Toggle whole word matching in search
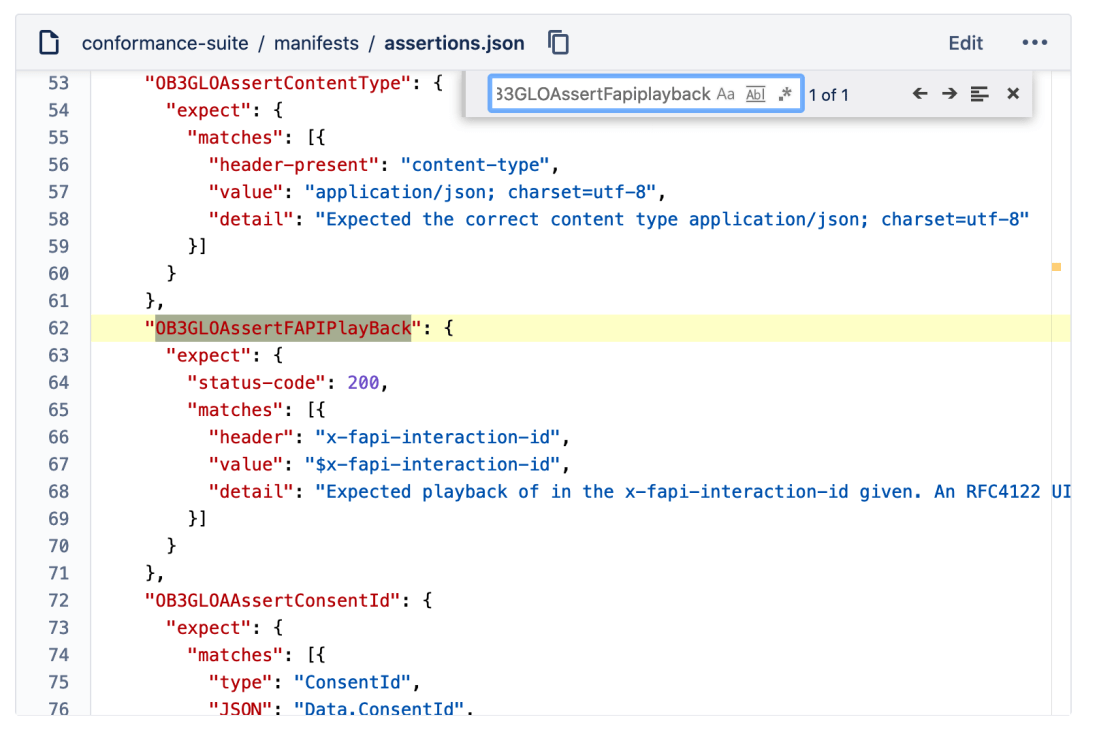Image resolution: width=1099 pixels, height=749 pixels. 756,94
